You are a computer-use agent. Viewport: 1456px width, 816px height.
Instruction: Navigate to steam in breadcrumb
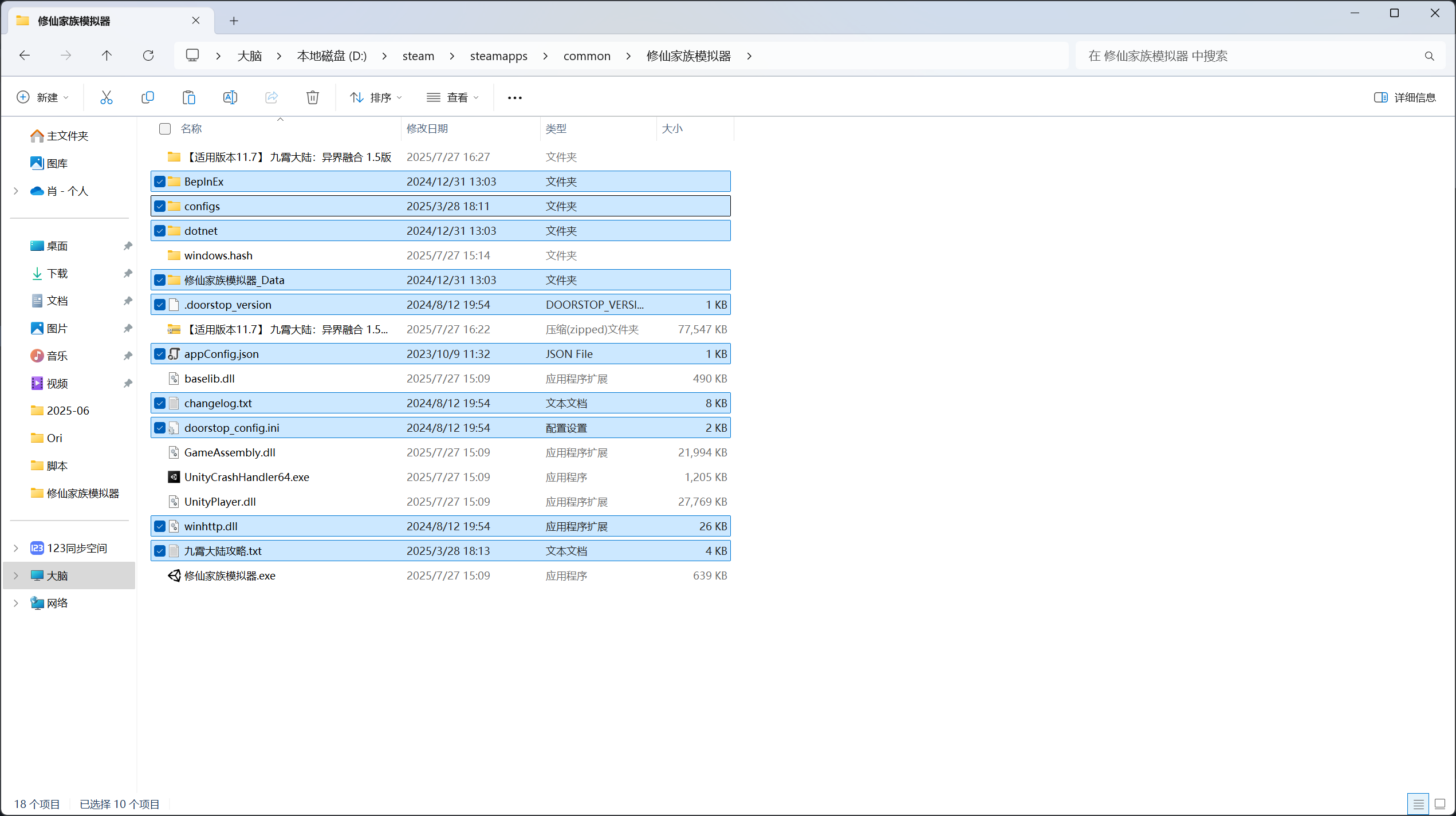pos(418,56)
